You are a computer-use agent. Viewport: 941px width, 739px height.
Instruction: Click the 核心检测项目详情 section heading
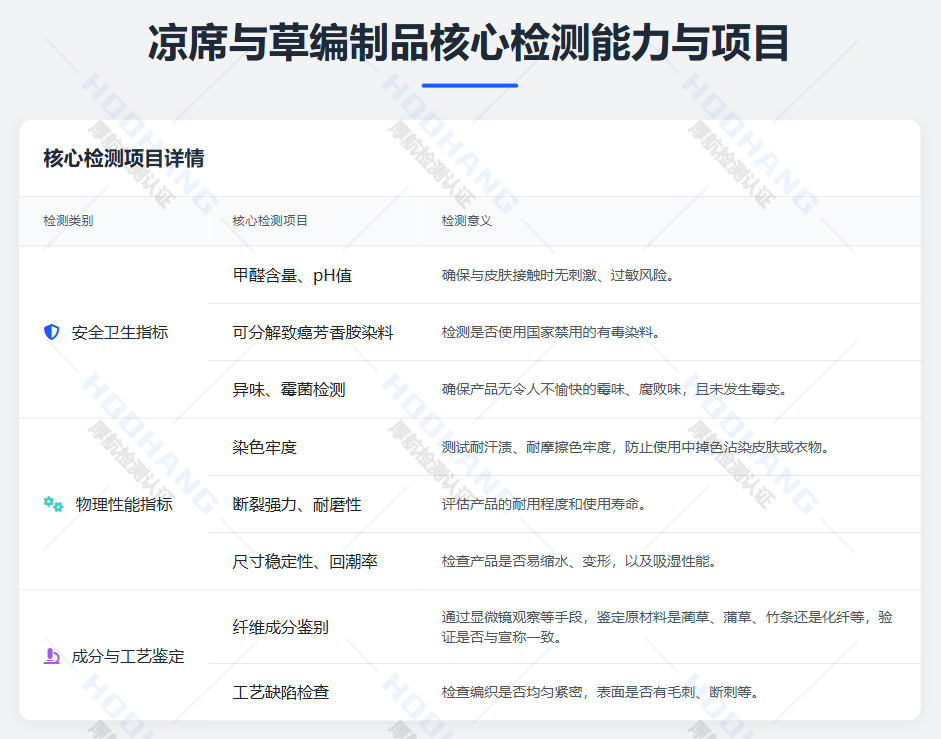click(124, 158)
